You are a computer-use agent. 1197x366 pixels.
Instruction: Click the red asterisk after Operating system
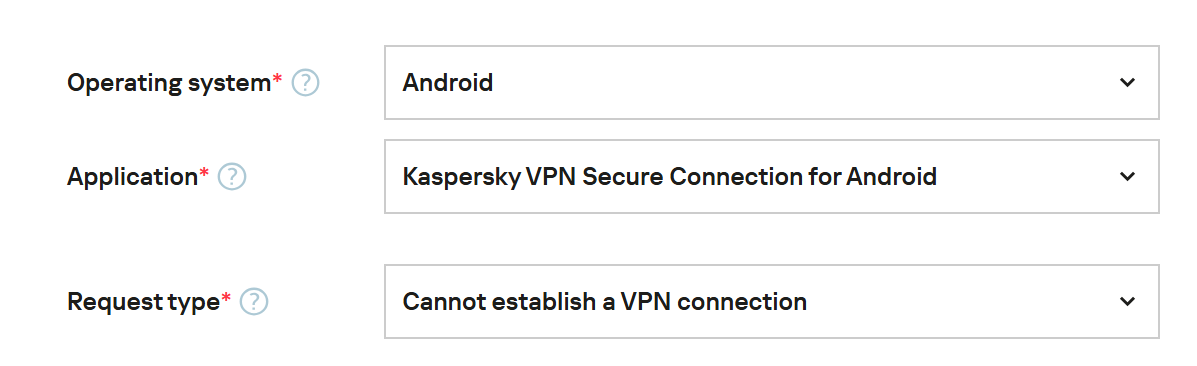(277, 78)
